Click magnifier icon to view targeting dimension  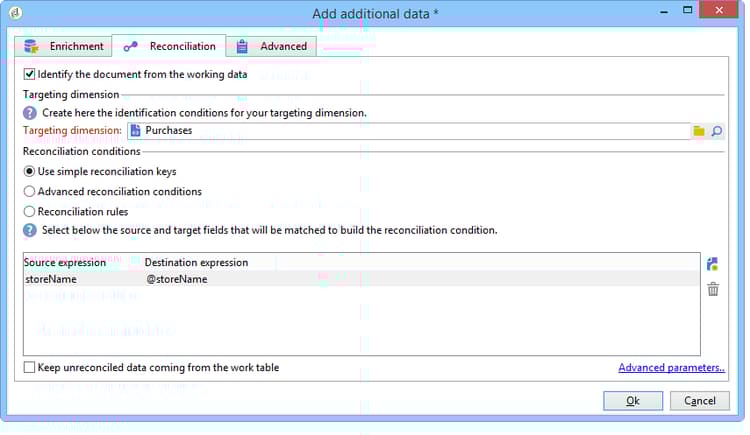(x=717, y=131)
